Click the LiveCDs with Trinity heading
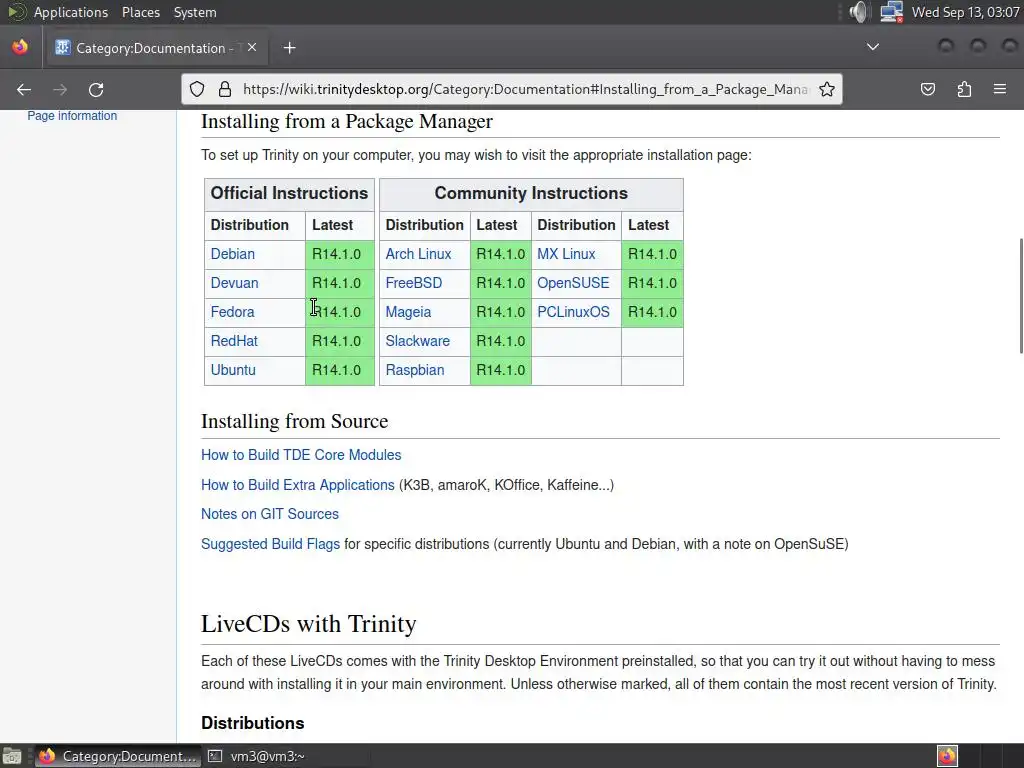Image resolution: width=1024 pixels, height=768 pixels. point(308,624)
